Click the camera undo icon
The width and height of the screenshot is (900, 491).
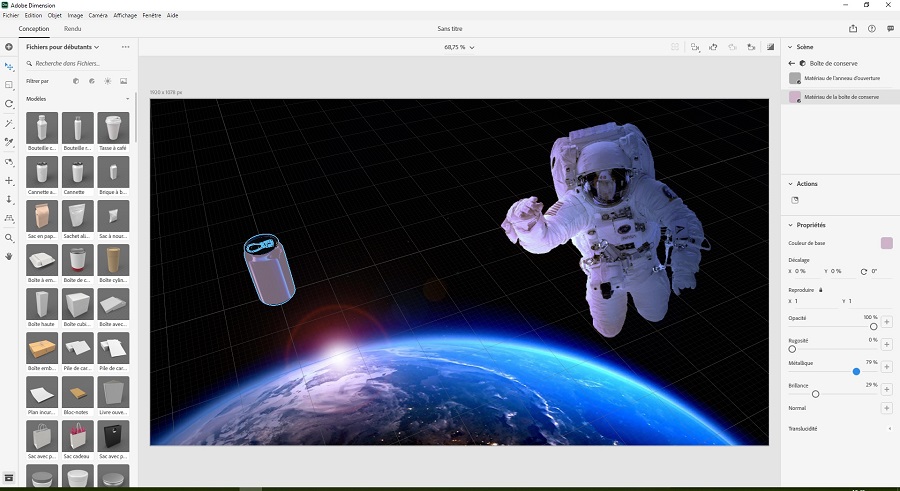[732, 47]
